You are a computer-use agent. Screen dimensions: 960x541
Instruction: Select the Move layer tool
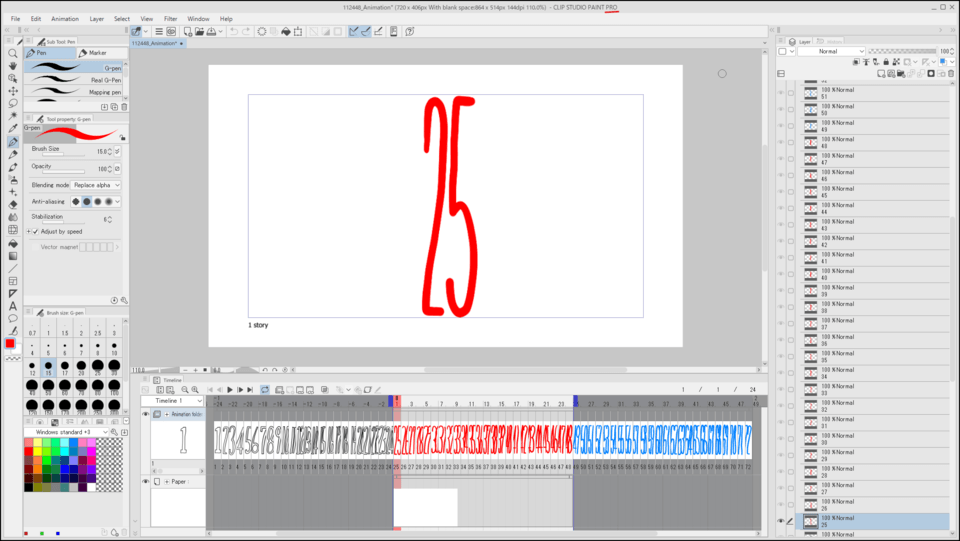12,91
